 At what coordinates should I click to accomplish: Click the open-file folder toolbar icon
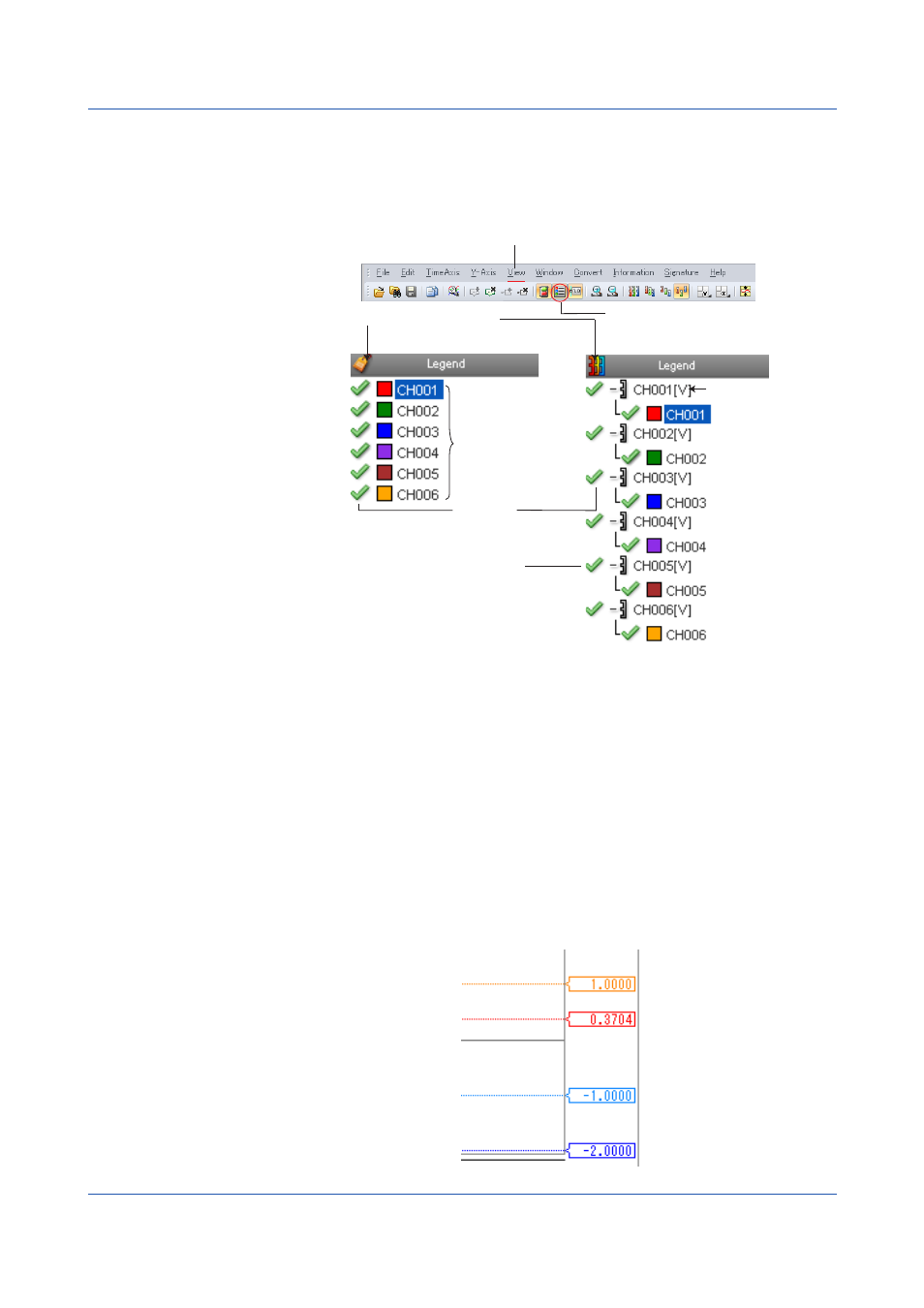(379, 292)
